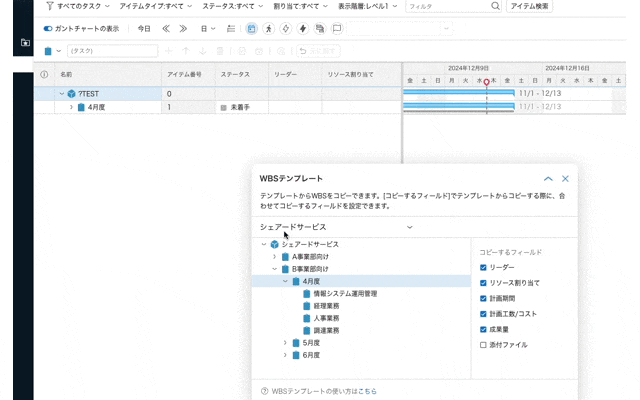The image size is (640, 400).
Task: Open the 割り当て:すべて dropdown
Action: (x=300, y=6)
